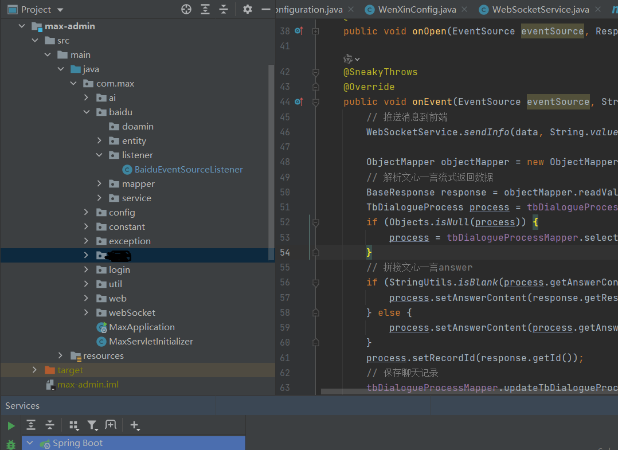Collapse the listener package
The image size is (618, 450).
(99, 155)
